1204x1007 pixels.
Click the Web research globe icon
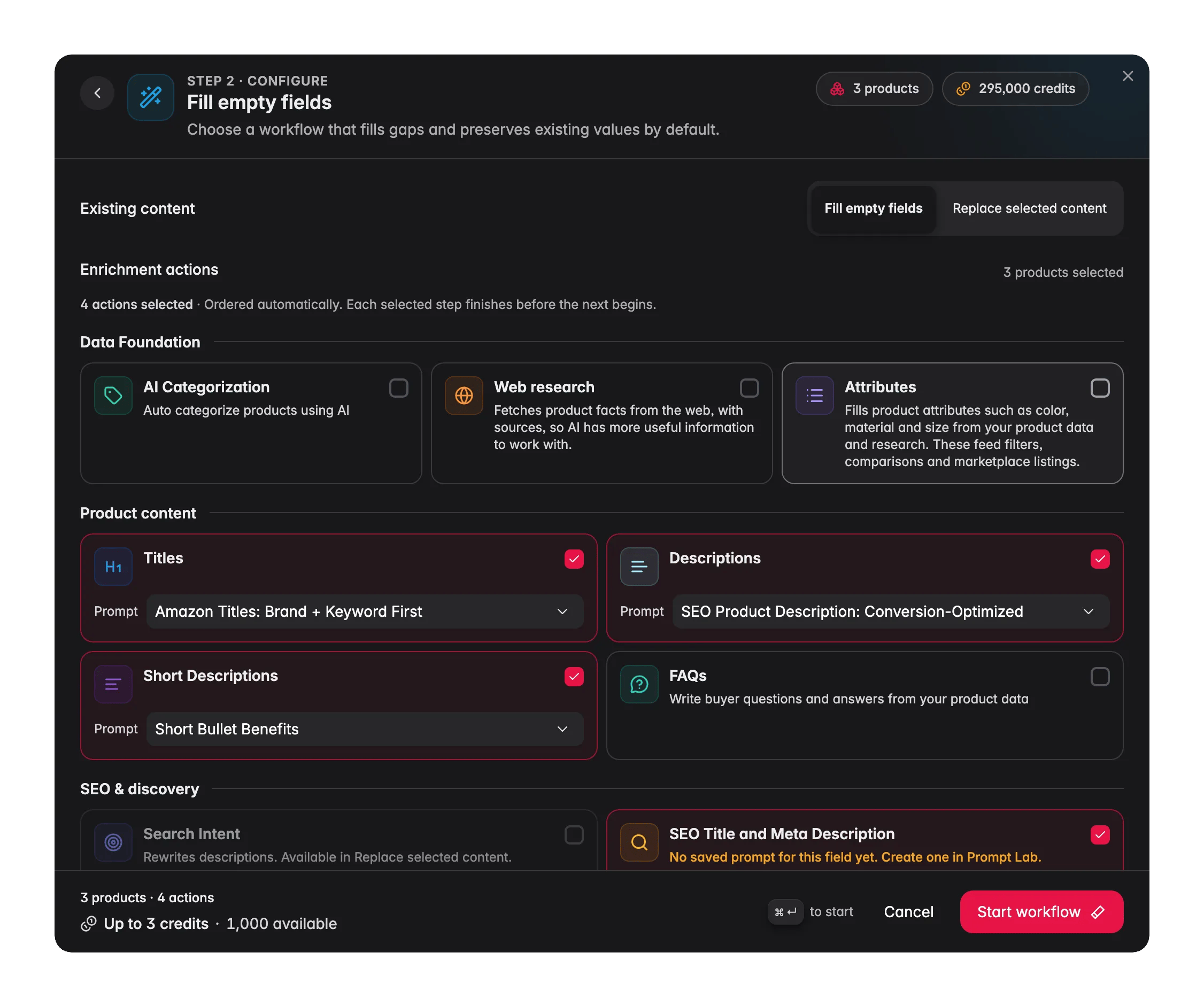[x=464, y=396]
